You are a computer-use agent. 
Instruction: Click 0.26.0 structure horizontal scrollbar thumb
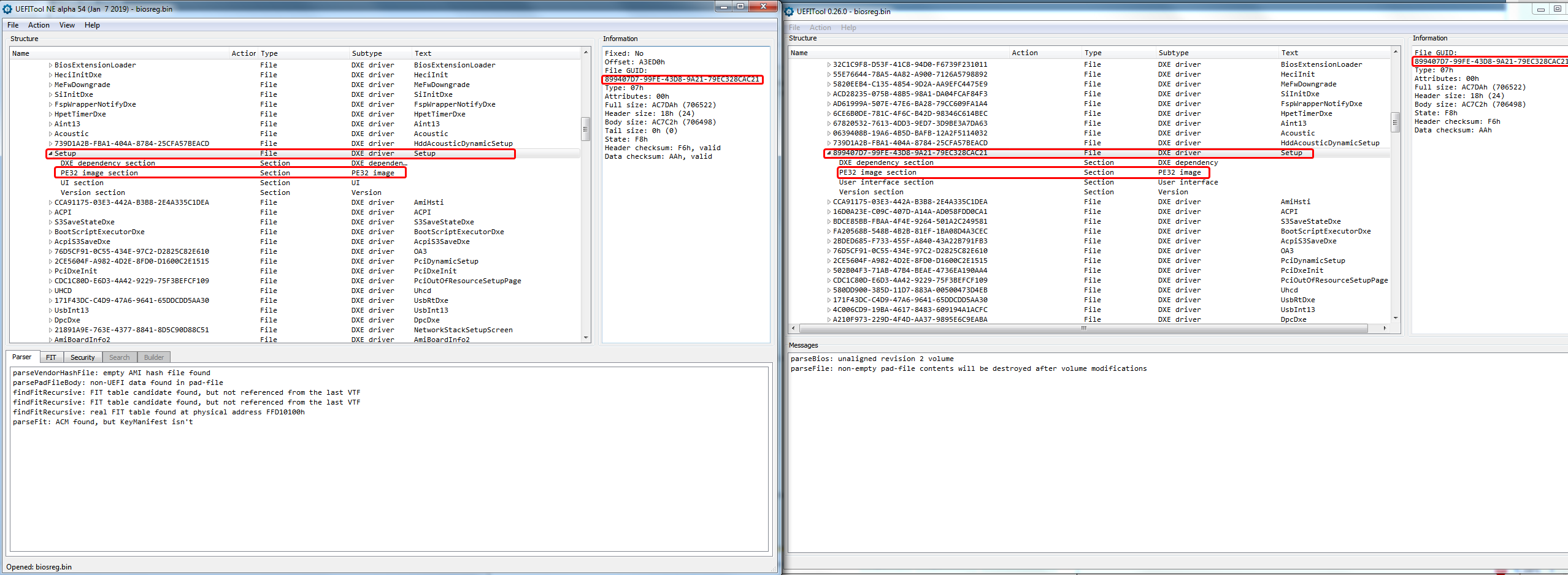(1083, 328)
